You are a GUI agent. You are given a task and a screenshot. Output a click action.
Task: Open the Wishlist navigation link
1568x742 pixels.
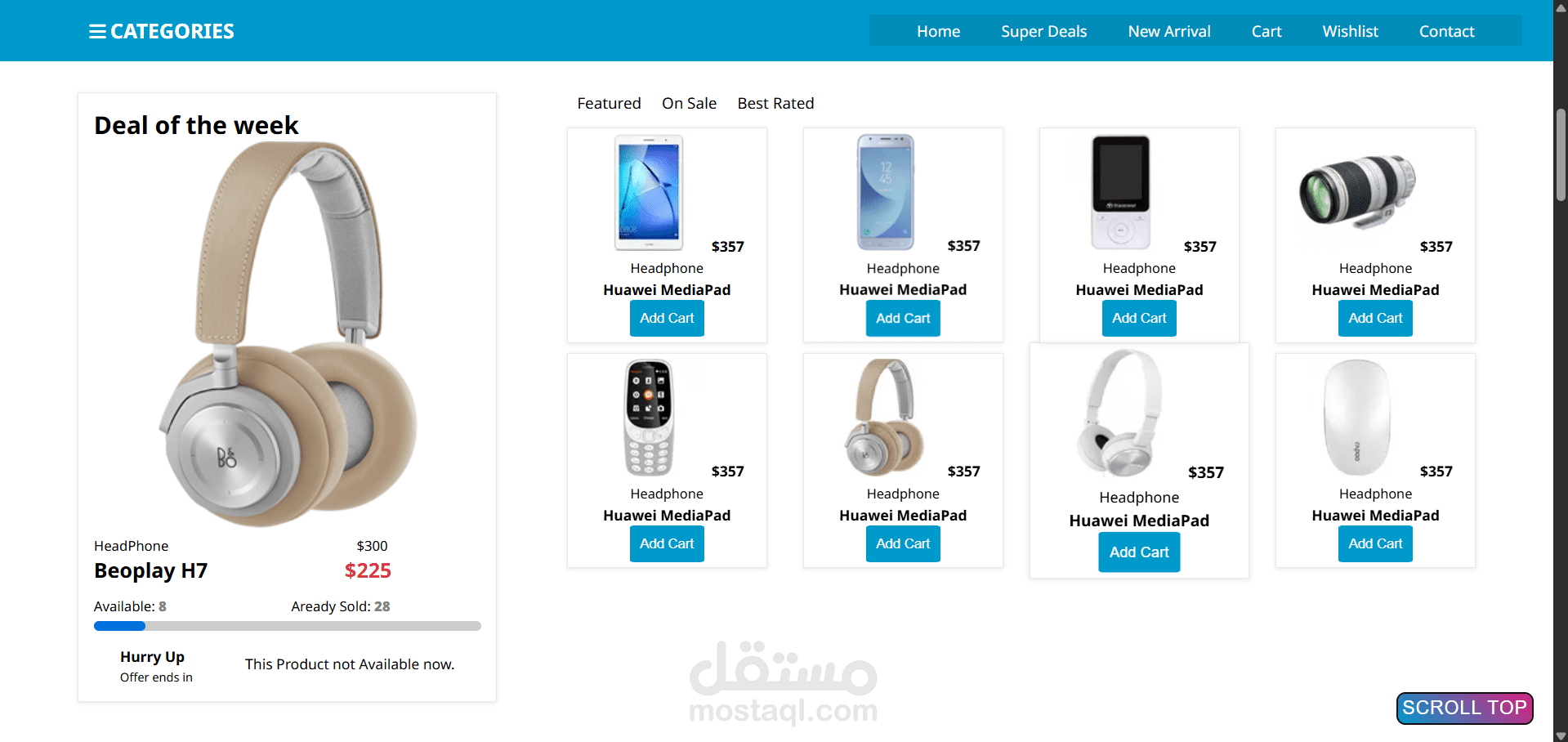[1350, 31]
